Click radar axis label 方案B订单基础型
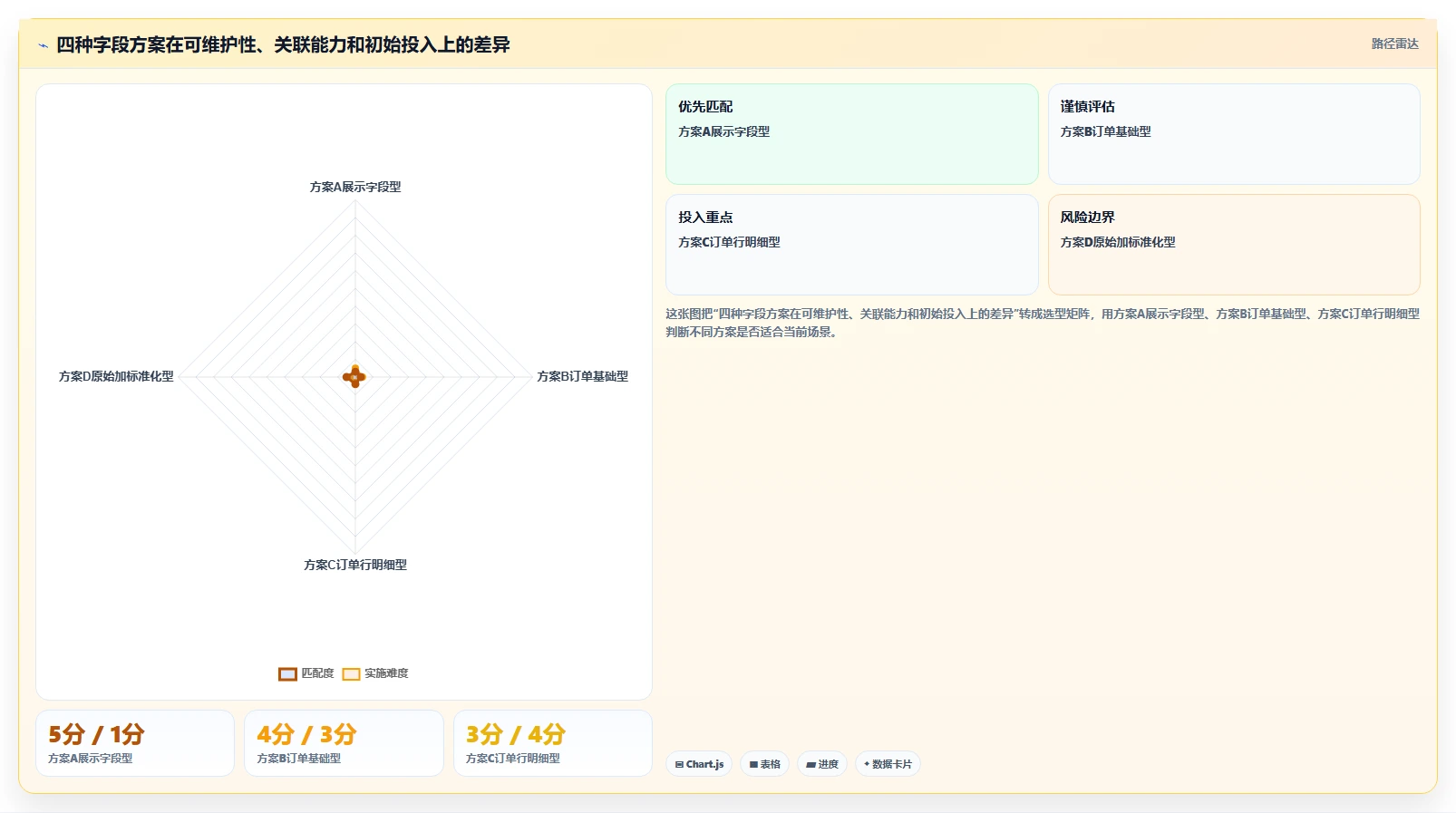 [582, 376]
